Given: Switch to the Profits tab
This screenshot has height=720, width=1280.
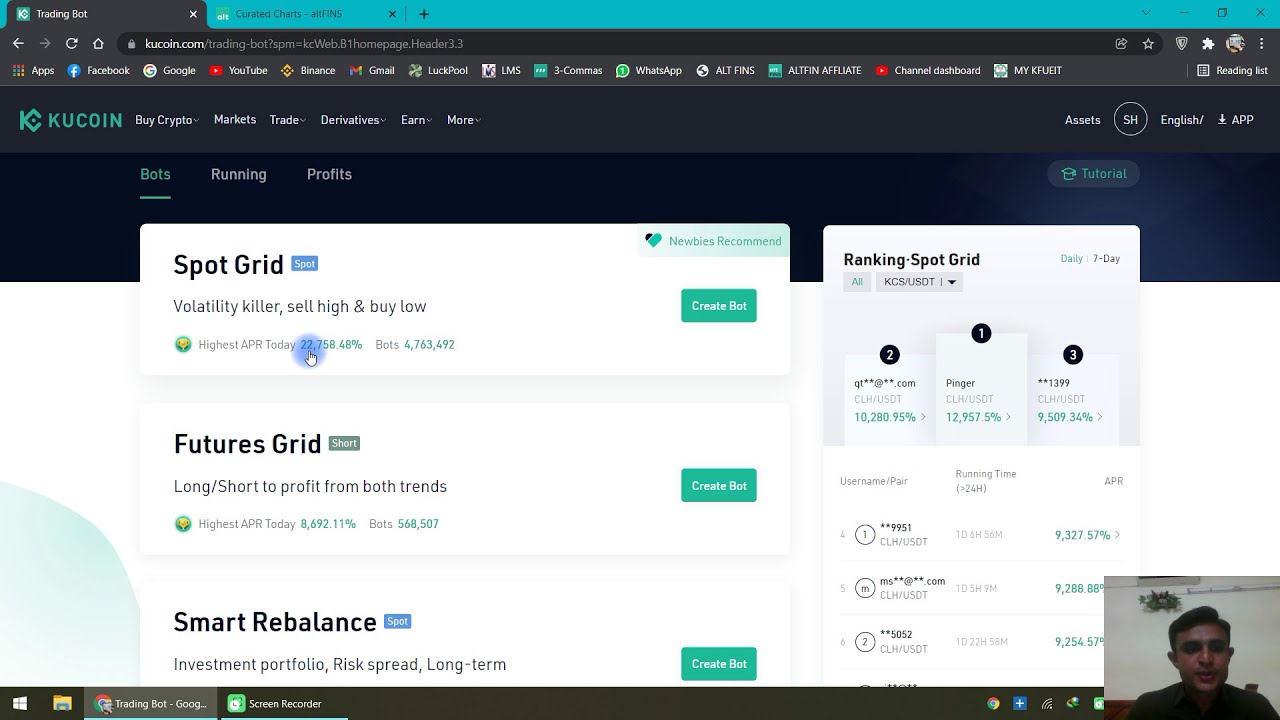Looking at the screenshot, I should 329,174.
